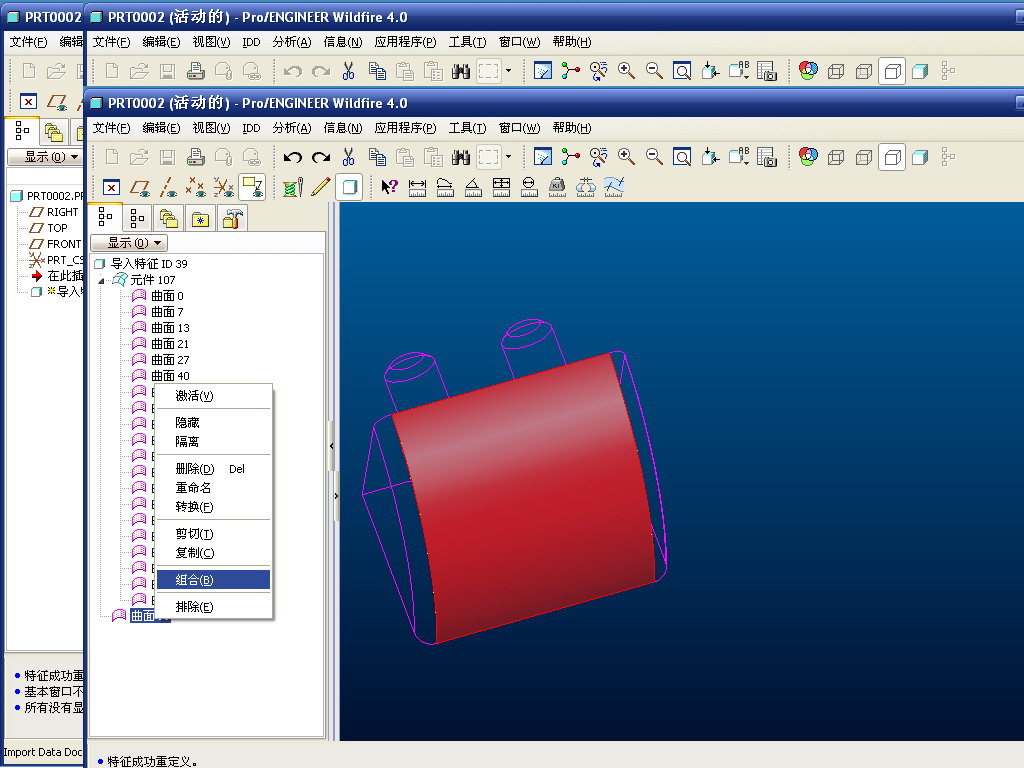The height and width of the screenshot is (768, 1024).
Task: Click Orient mode icon in front window
Action: point(598,157)
